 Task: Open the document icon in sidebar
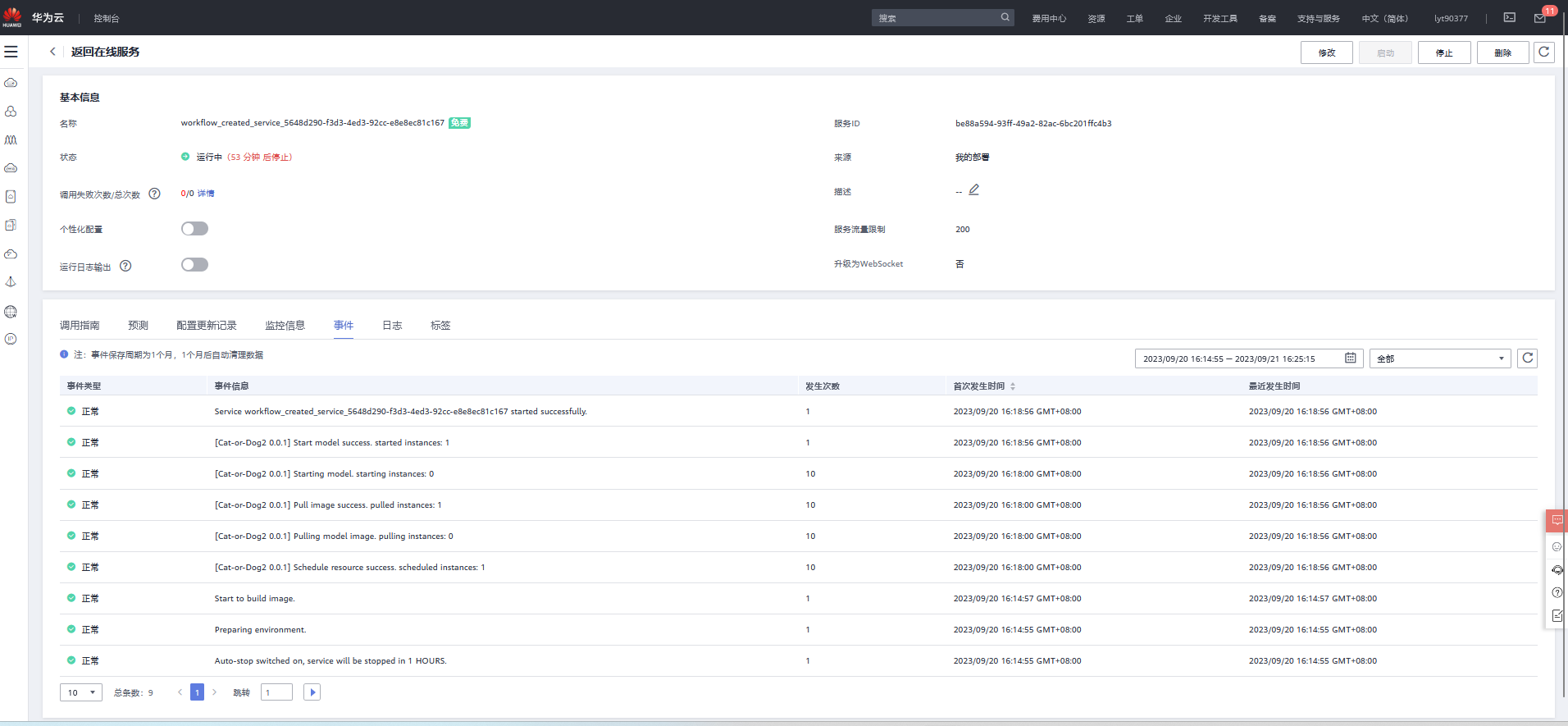coord(11,197)
